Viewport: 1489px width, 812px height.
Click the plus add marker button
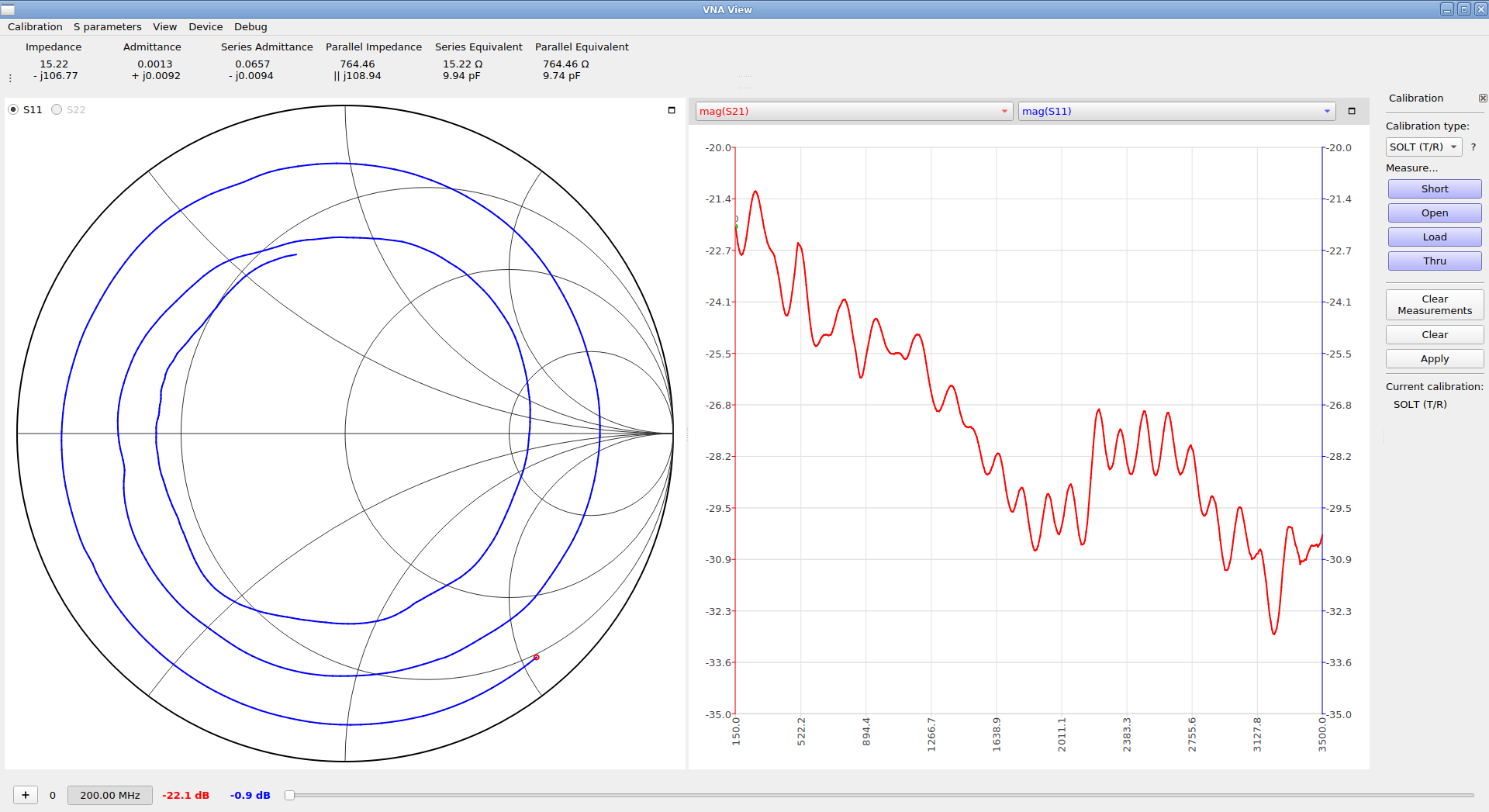(x=26, y=795)
